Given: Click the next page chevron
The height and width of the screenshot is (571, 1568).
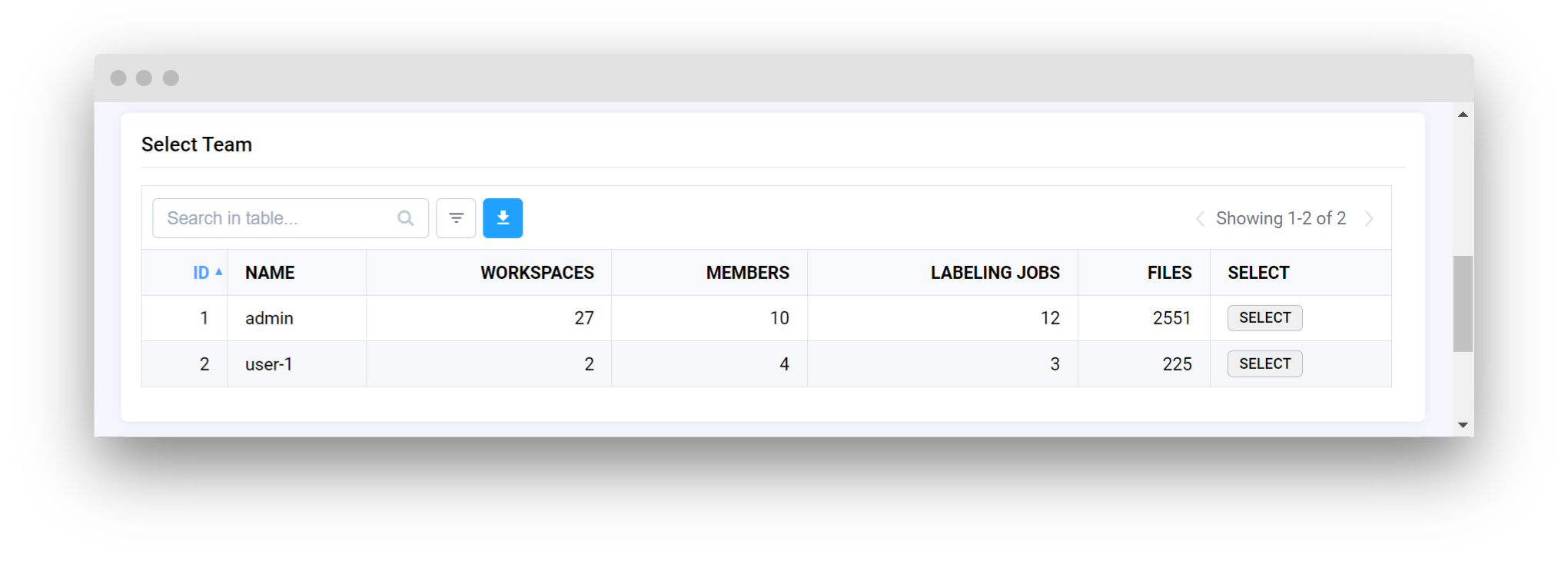Looking at the screenshot, I should click(1370, 218).
